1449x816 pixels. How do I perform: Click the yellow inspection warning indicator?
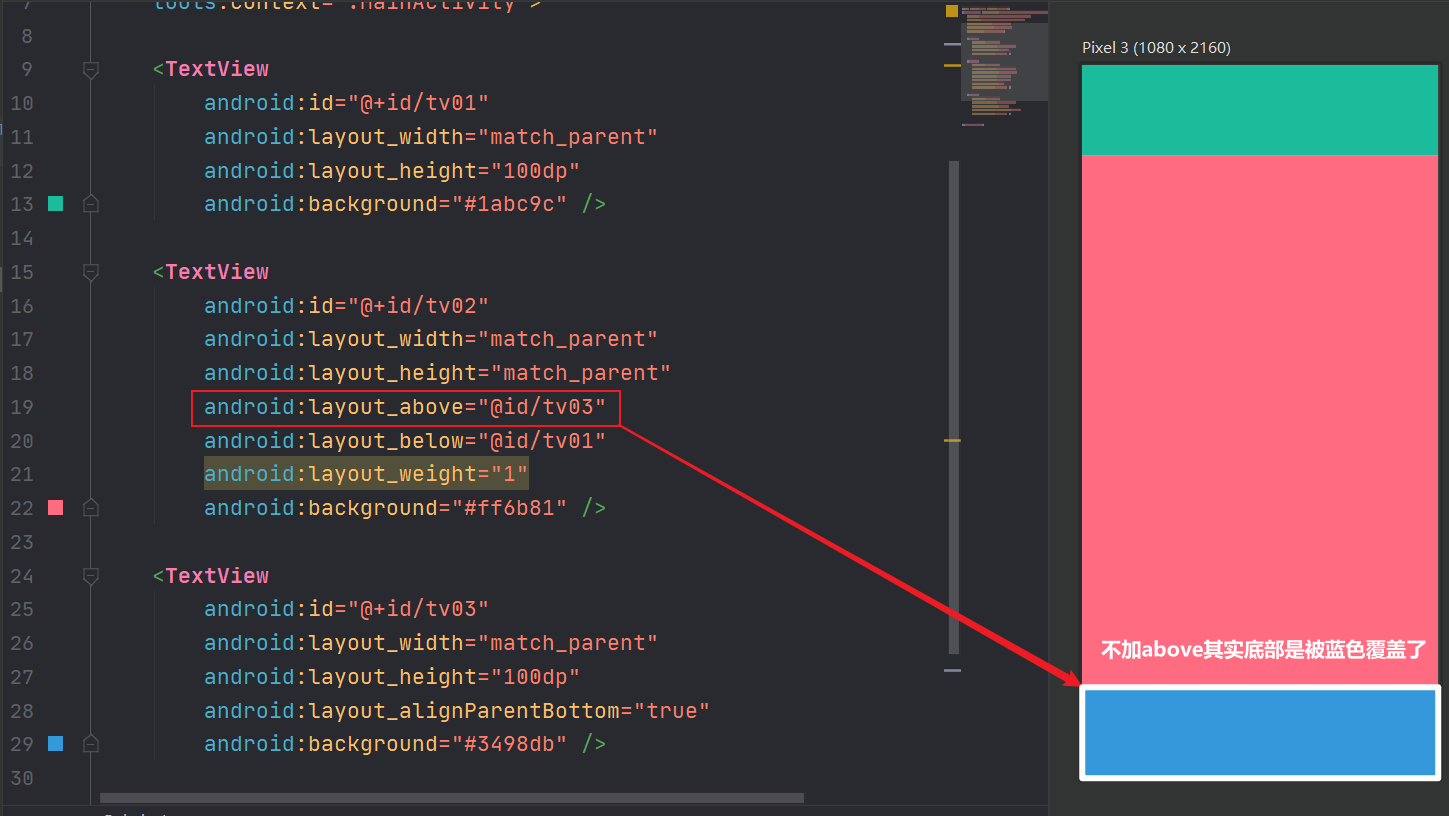click(952, 11)
